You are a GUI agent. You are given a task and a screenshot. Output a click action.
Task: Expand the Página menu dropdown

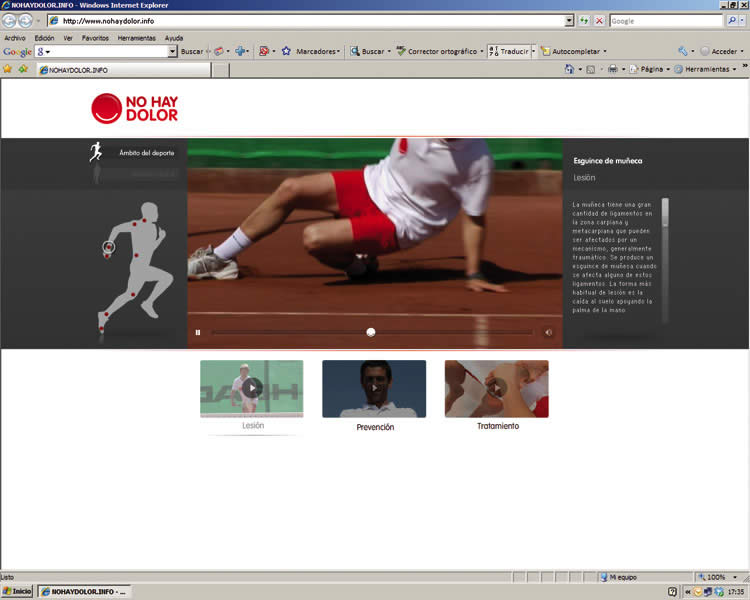click(668, 69)
